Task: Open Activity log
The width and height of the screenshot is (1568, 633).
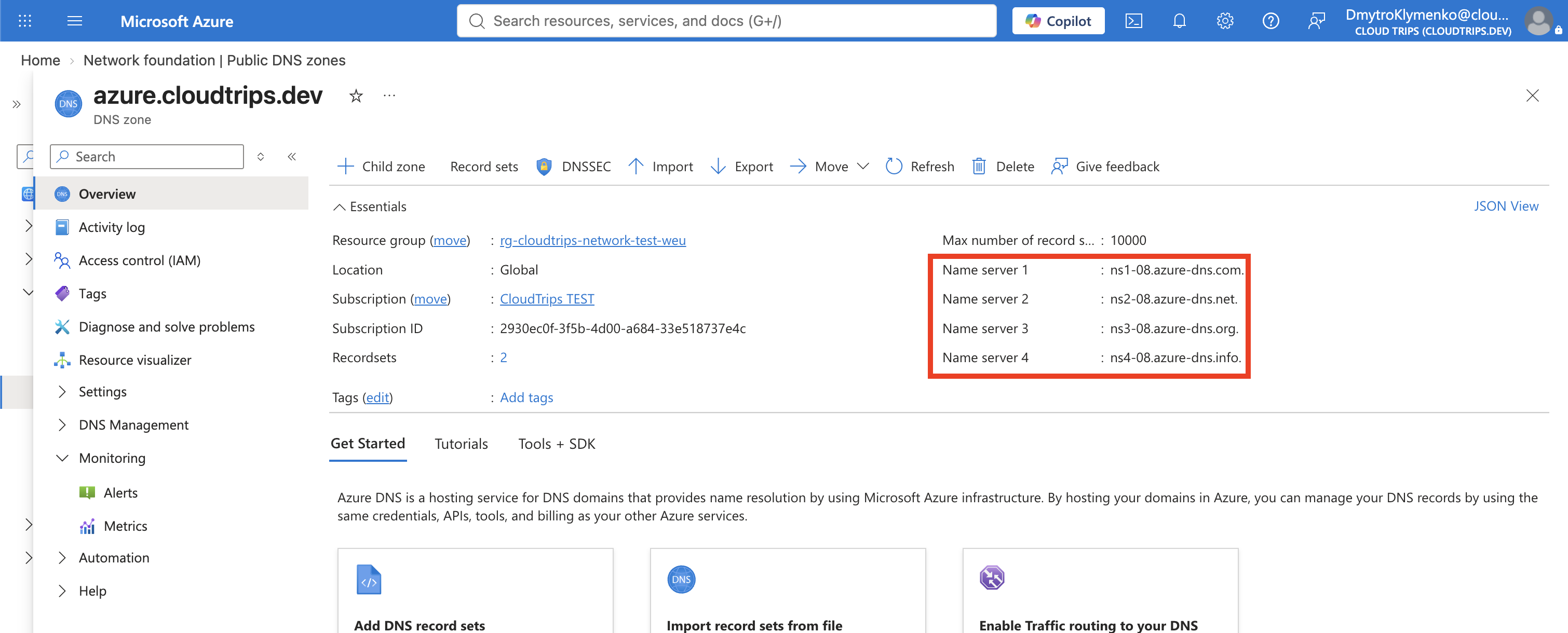Action: (x=112, y=227)
